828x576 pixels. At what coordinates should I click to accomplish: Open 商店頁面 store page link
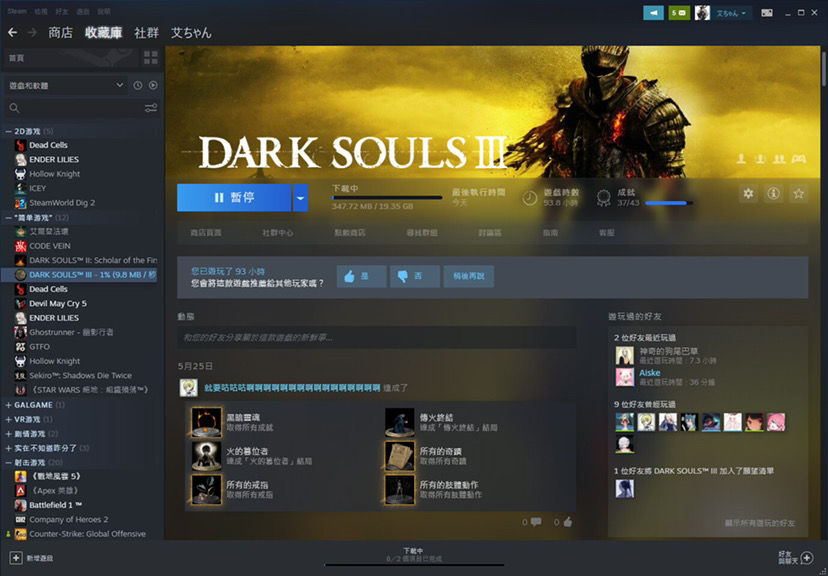[206, 232]
